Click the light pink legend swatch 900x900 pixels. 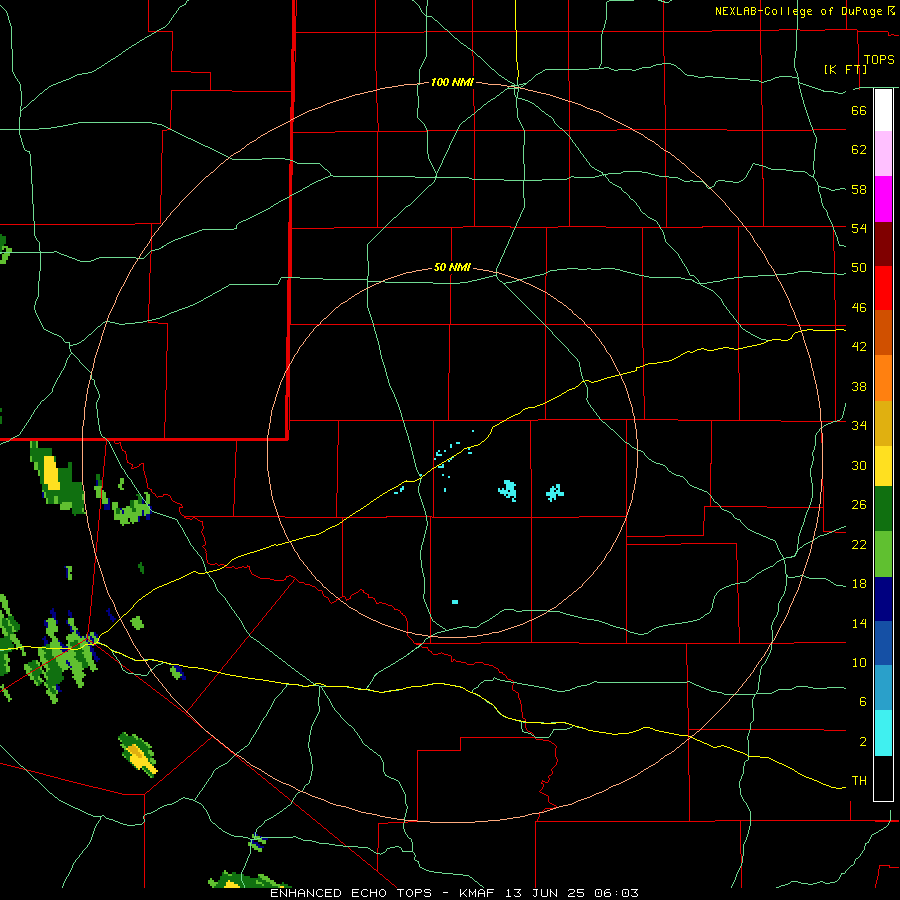click(x=883, y=154)
